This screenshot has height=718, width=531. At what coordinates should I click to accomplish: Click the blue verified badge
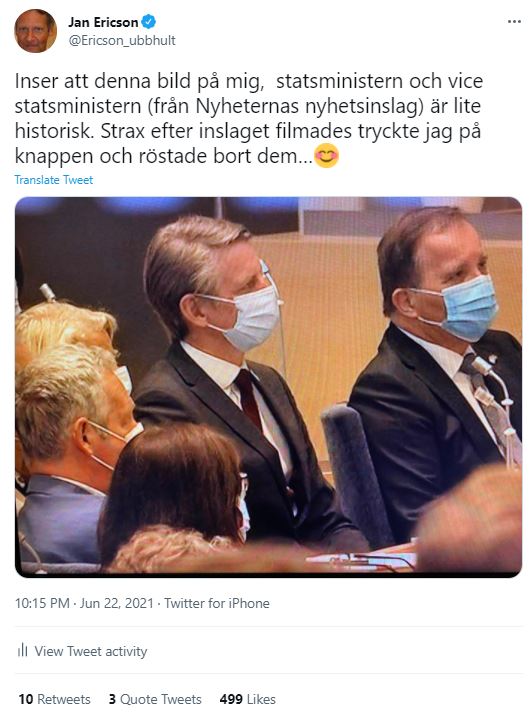[x=149, y=22]
